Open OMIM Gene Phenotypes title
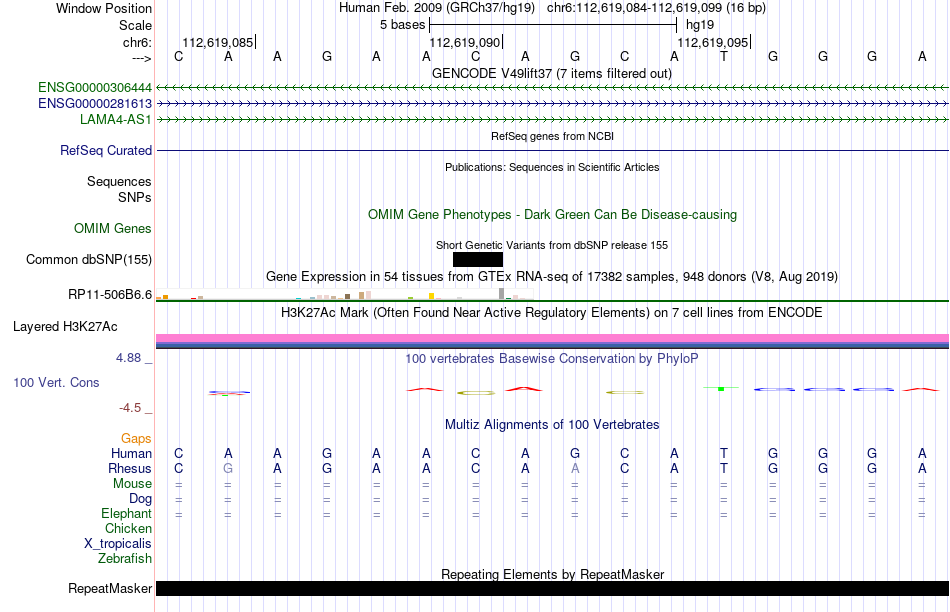950x612 pixels. 552,215
